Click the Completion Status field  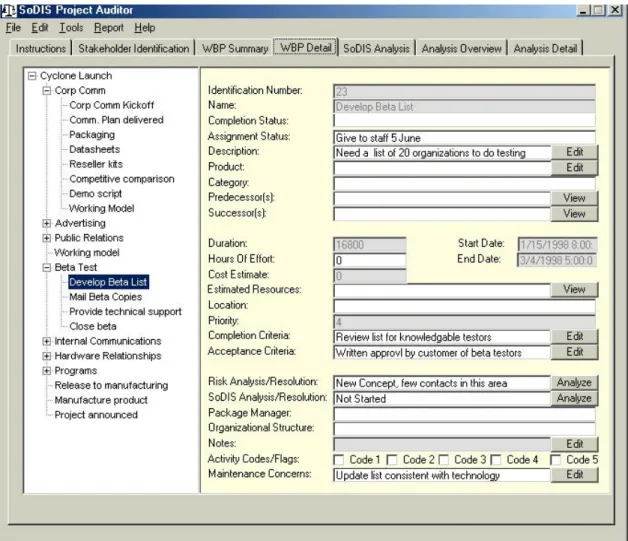pyautogui.click(x=464, y=121)
